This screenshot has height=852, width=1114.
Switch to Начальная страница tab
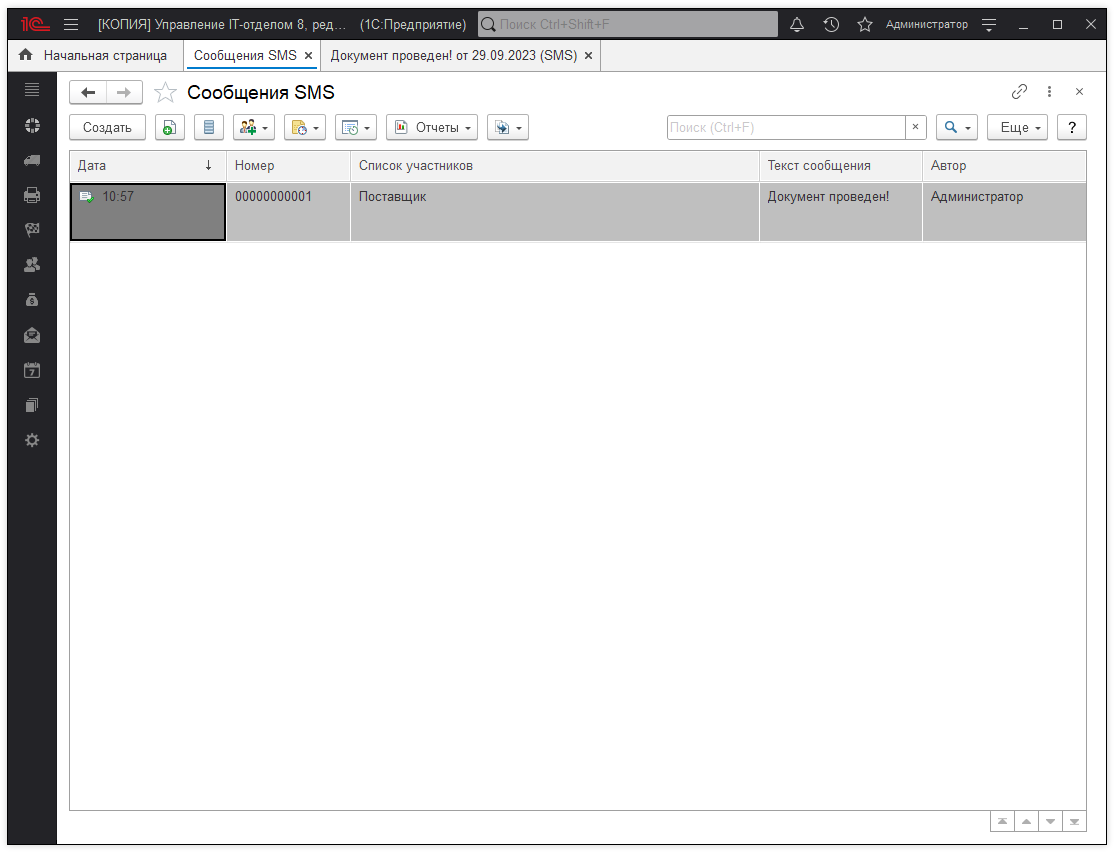pyautogui.click(x=94, y=56)
